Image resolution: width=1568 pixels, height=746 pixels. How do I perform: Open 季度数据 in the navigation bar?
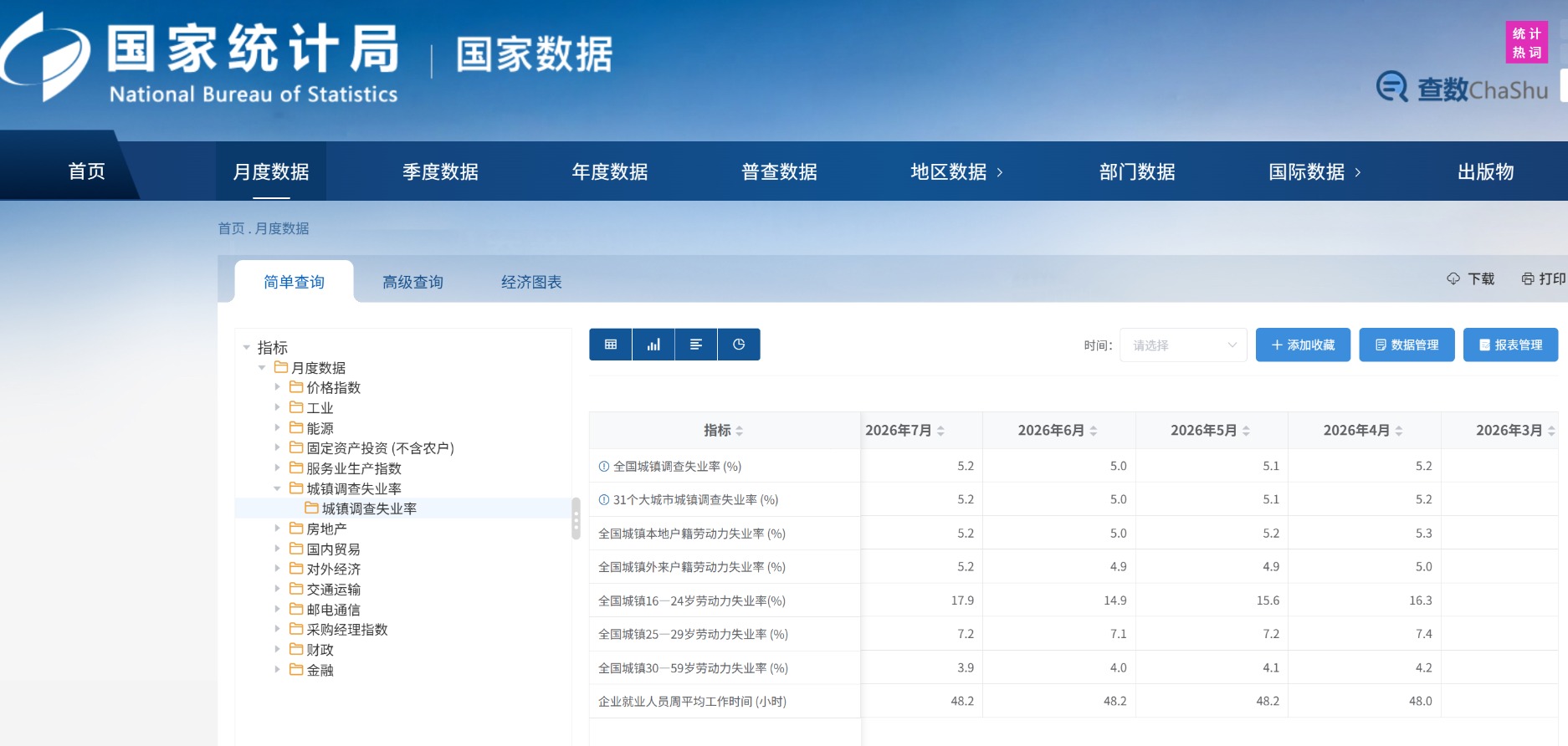440,171
